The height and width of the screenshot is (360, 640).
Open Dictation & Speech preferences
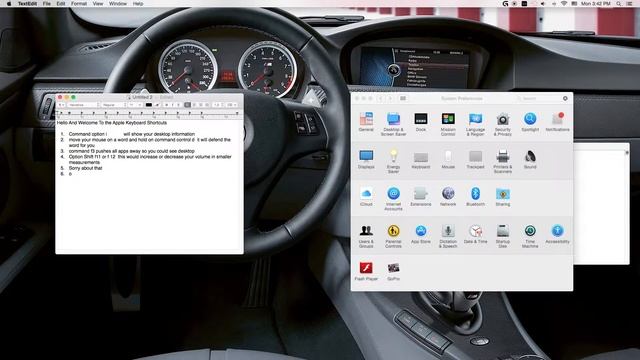coord(448,236)
